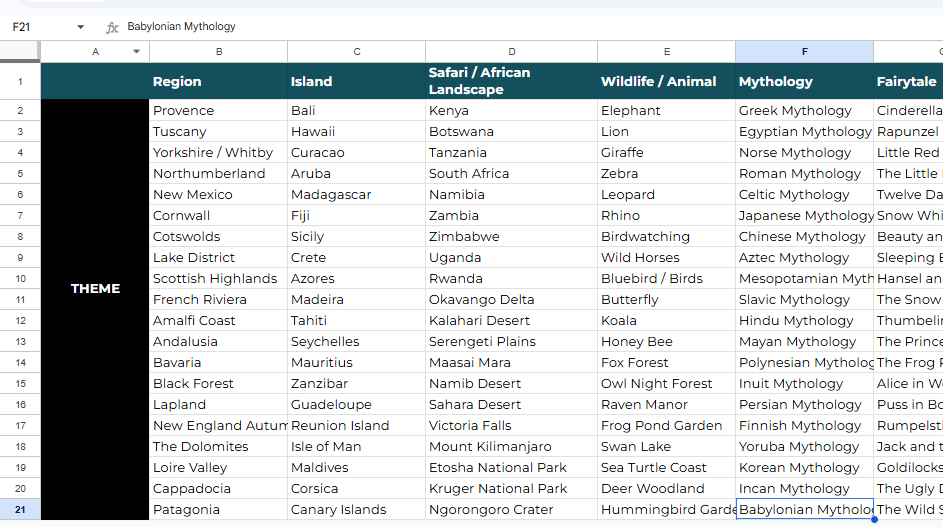
Task: Select column B header
Action: click(x=219, y=52)
